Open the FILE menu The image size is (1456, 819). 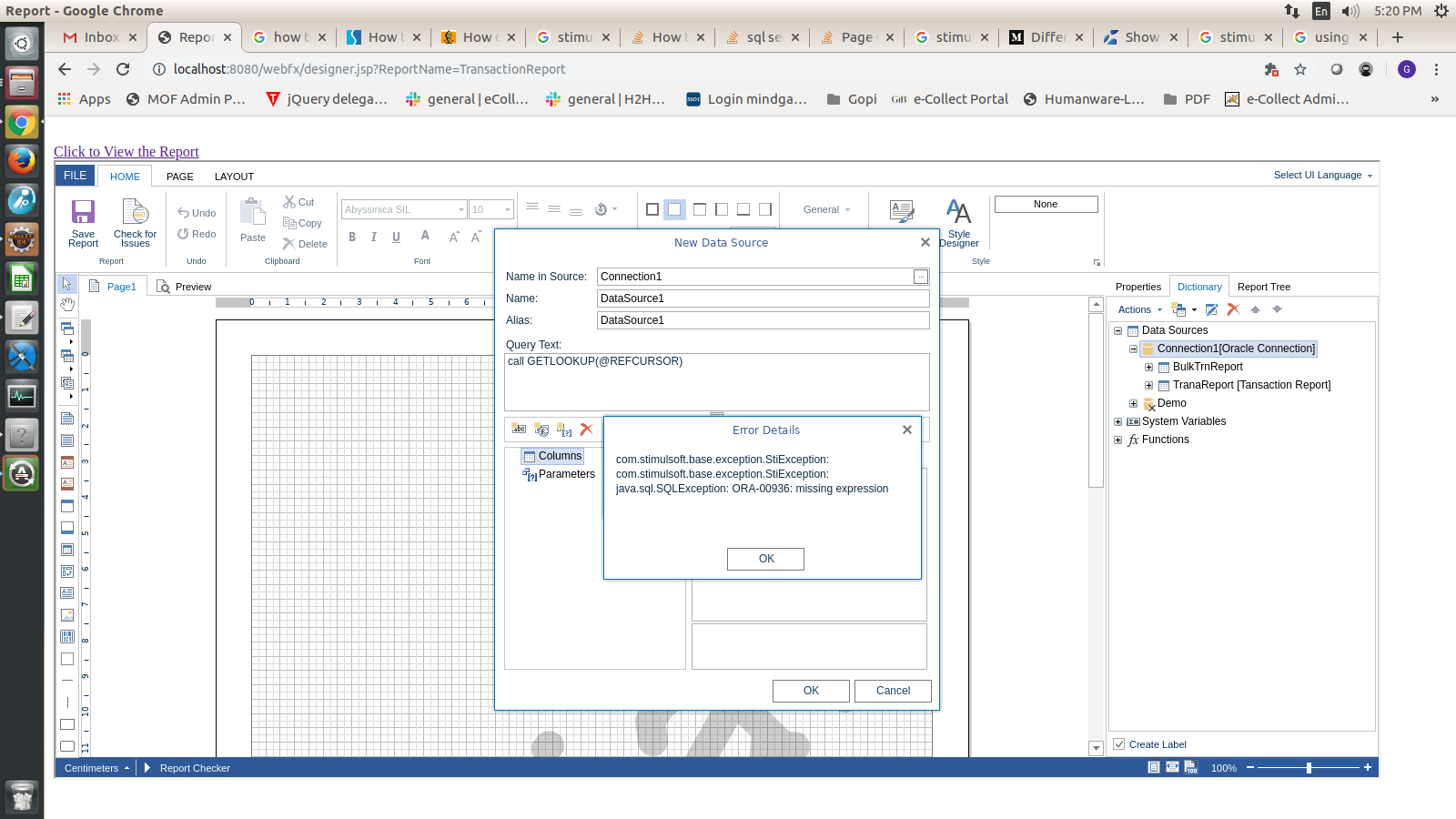(x=75, y=176)
